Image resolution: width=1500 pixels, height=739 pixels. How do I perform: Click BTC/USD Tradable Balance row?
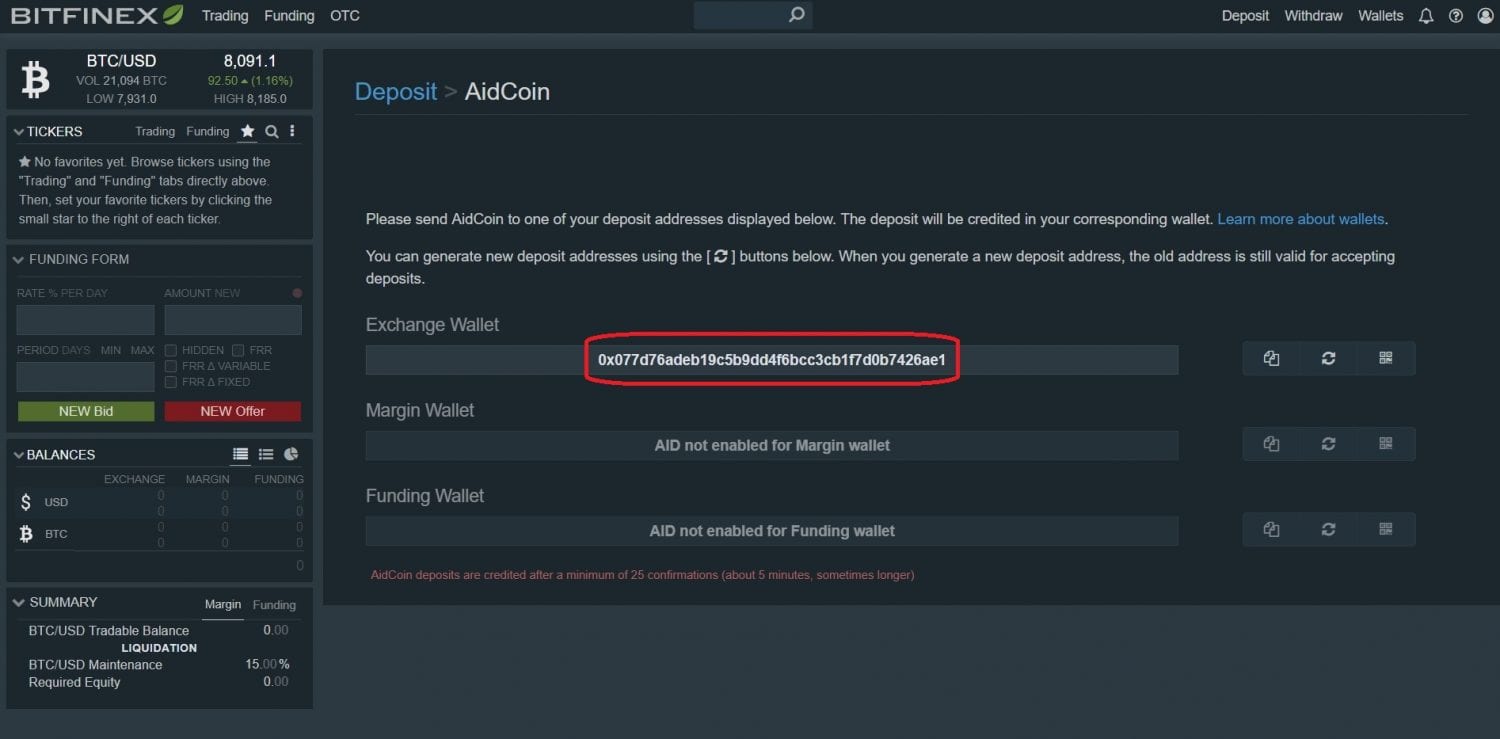pos(160,630)
